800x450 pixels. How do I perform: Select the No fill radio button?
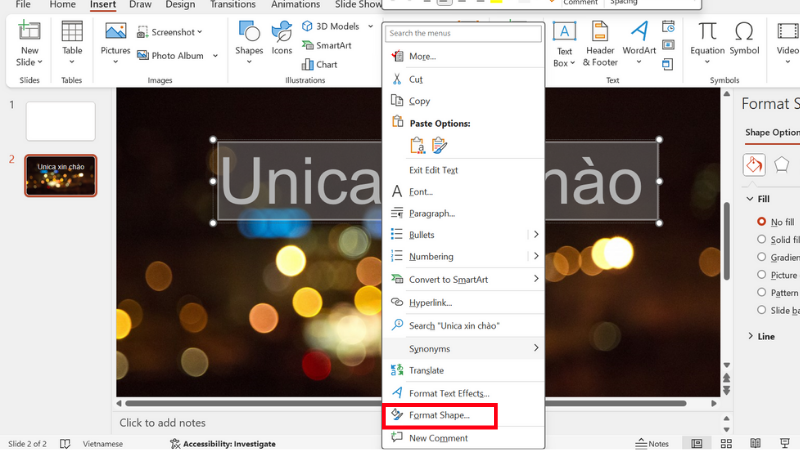tap(761, 221)
